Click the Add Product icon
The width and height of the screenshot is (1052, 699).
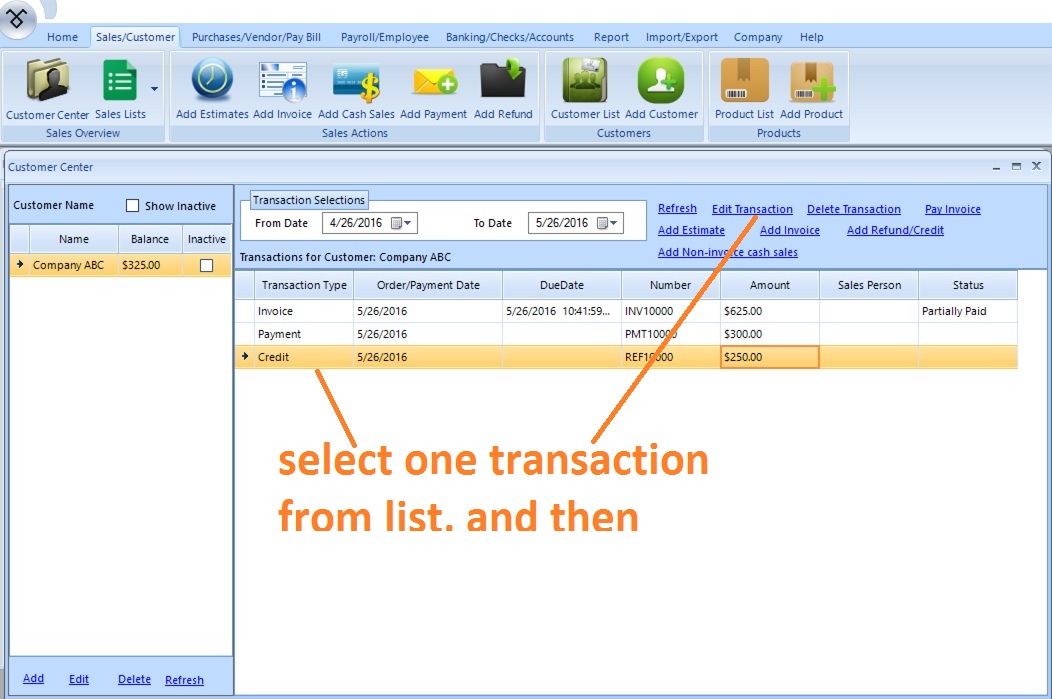tap(811, 82)
